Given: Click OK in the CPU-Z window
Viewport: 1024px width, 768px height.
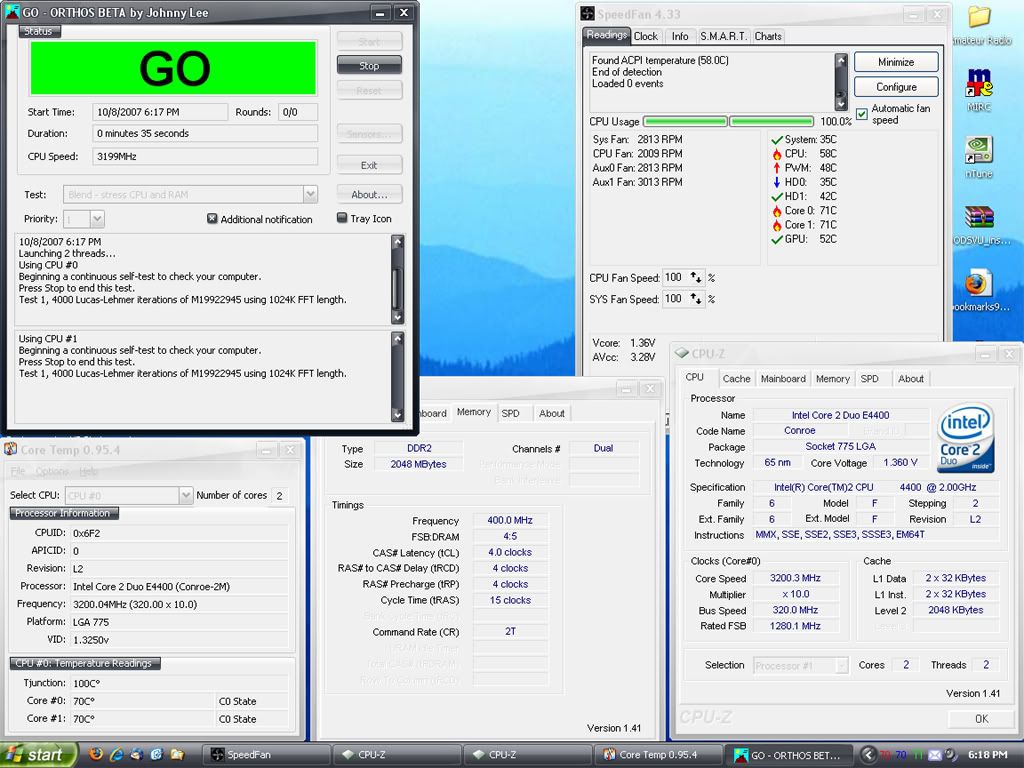Looking at the screenshot, I should point(982,718).
